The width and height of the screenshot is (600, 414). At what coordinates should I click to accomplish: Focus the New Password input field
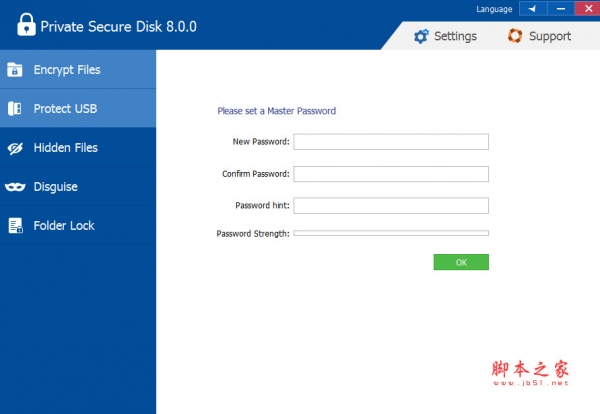tap(391, 142)
